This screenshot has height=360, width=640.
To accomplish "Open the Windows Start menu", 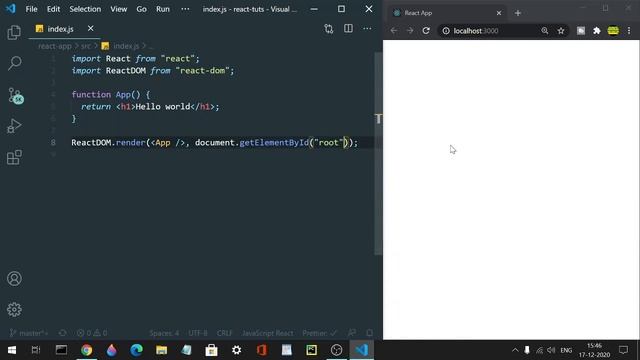I will point(12,350).
